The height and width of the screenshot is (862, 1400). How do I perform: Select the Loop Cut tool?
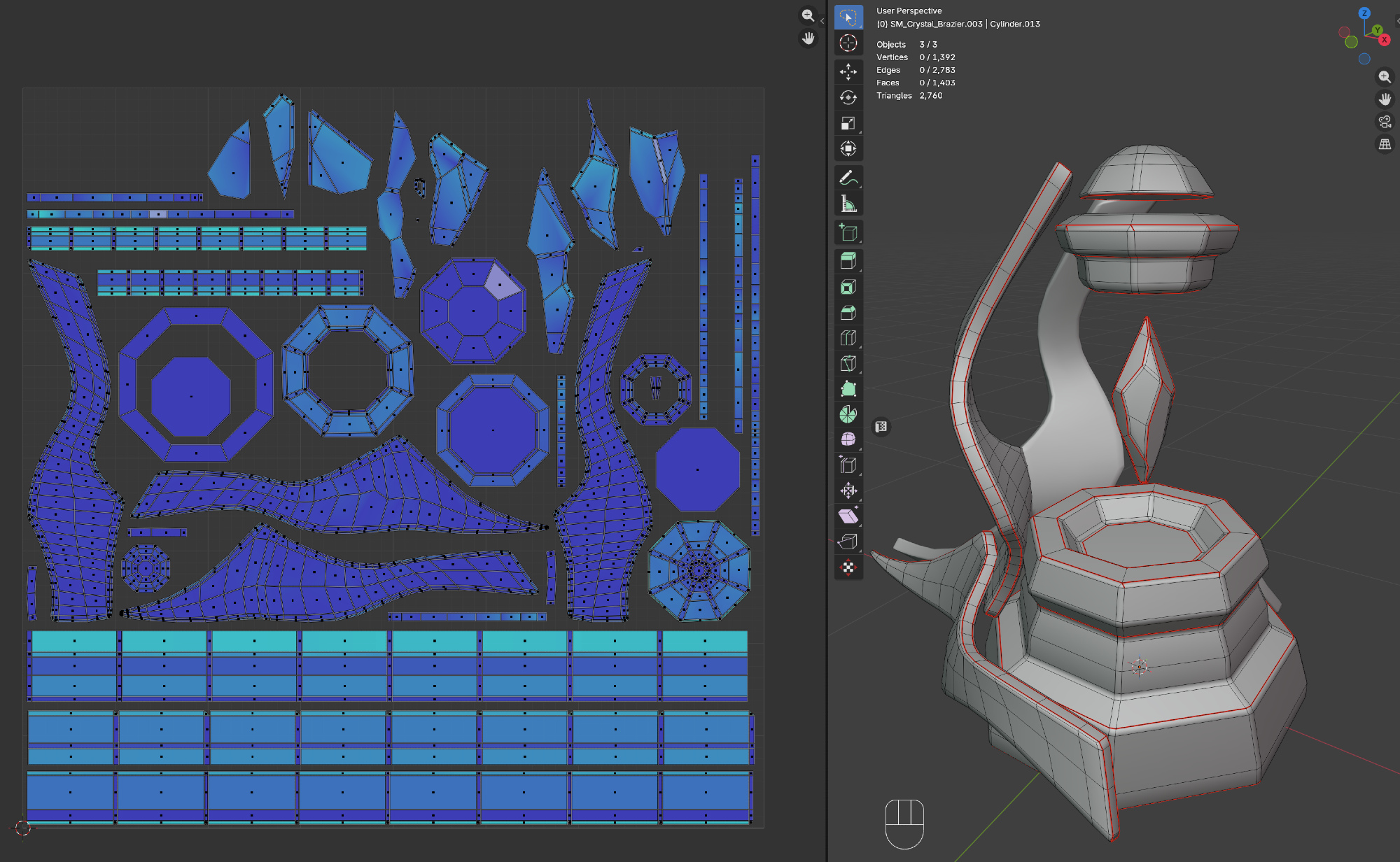[x=848, y=338]
